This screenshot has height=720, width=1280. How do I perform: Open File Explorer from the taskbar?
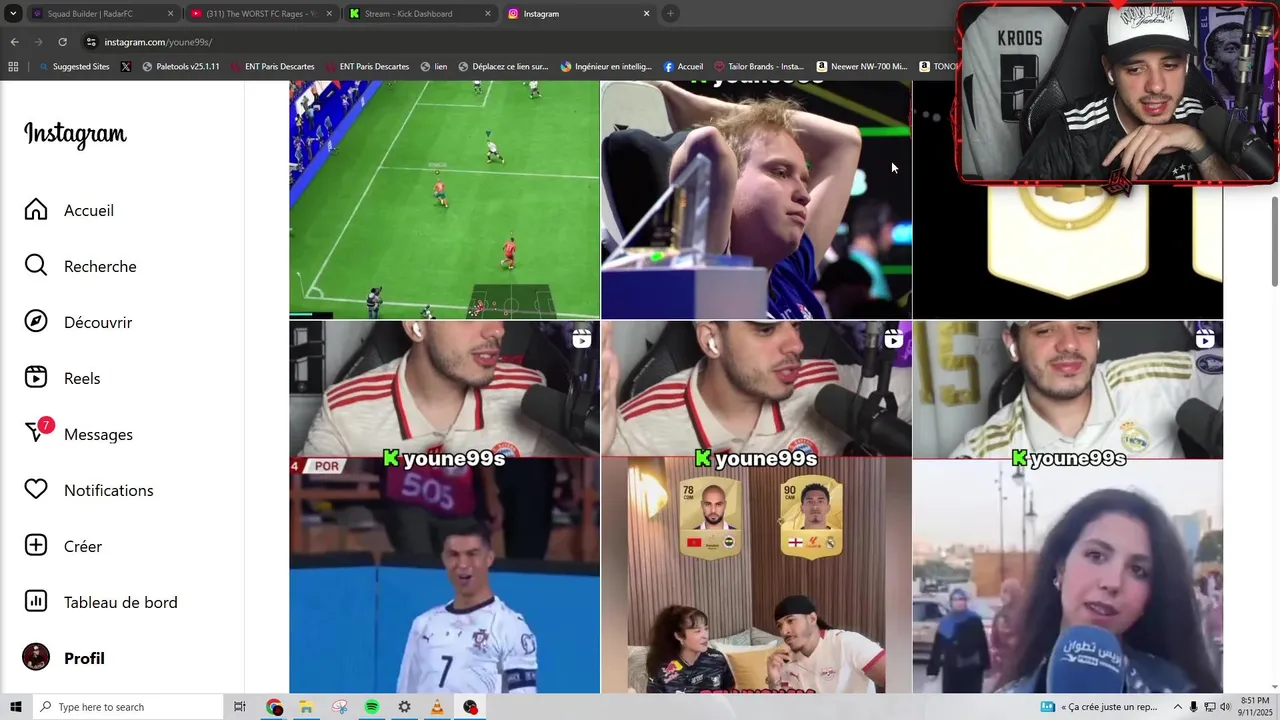point(306,707)
